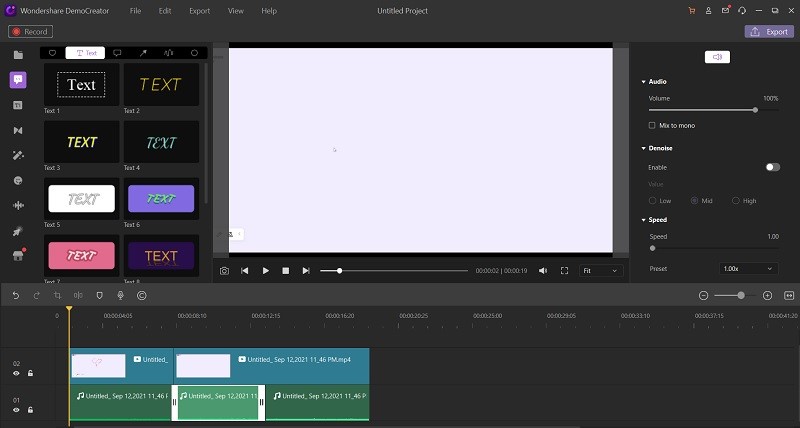Open the Stickers emoji sidebar icon
This screenshot has width=800, height=428.
tap(18, 181)
